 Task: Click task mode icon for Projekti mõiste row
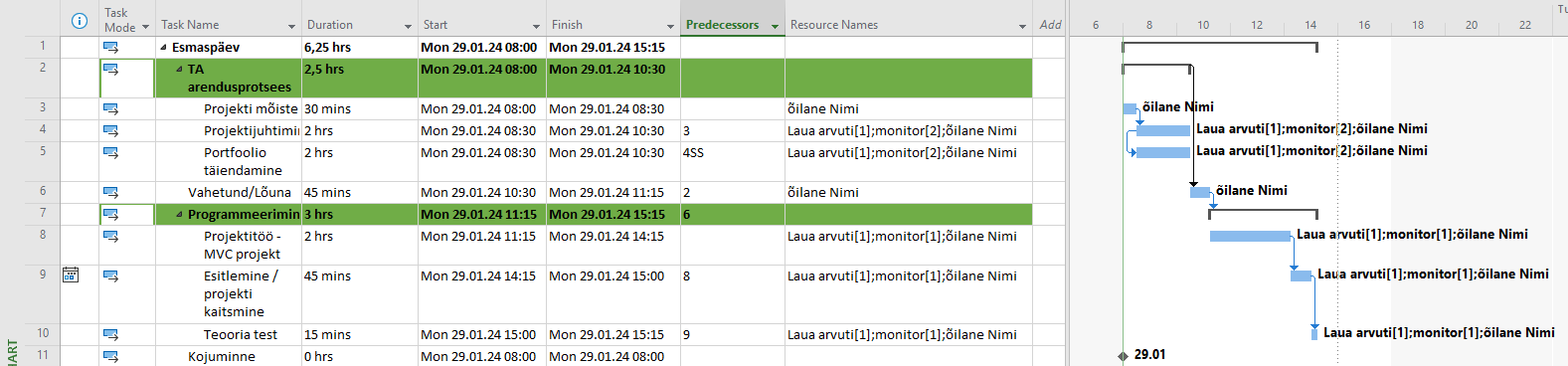(110, 108)
